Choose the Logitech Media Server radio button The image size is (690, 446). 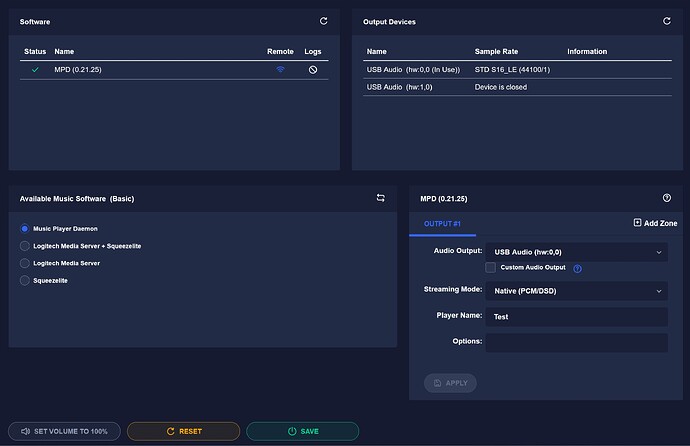tap(25, 263)
